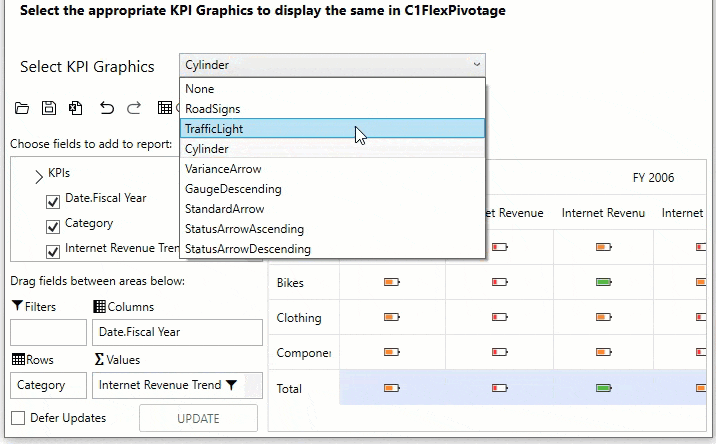Image resolution: width=716 pixels, height=444 pixels.
Task: Click the redo arrow icon
Action: (x=135, y=108)
